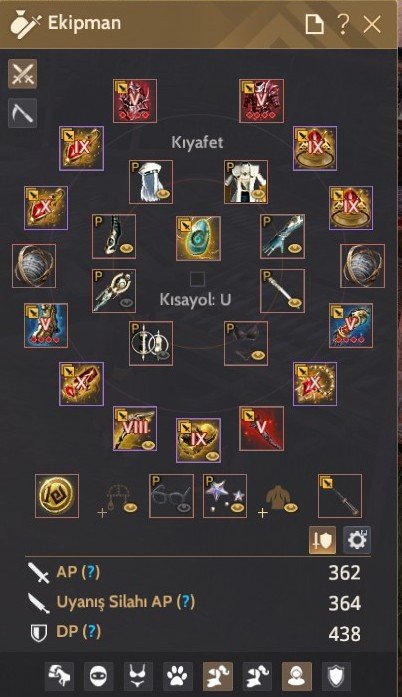Click the blue question mark beside AP
The height and width of the screenshot is (697, 402).
tap(91, 572)
